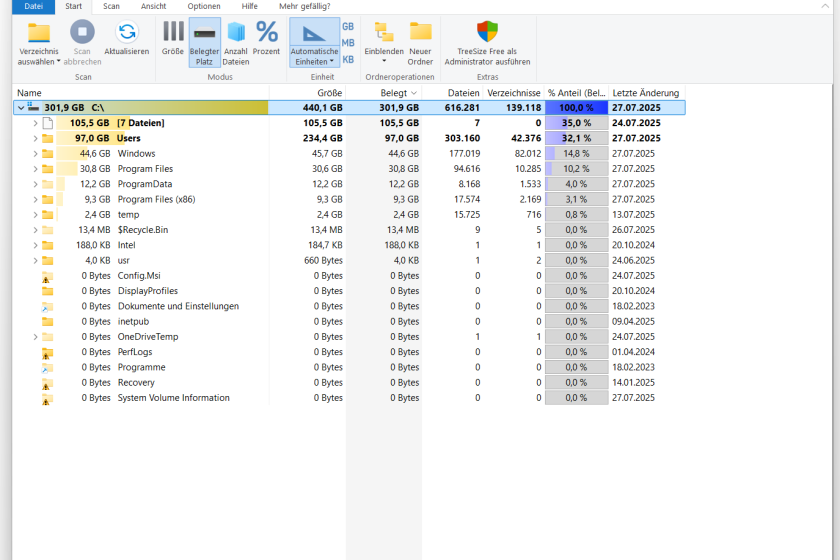Expand the [7 Dateien] node
This screenshot has height=560, width=840.
pyautogui.click(x=35, y=123)
